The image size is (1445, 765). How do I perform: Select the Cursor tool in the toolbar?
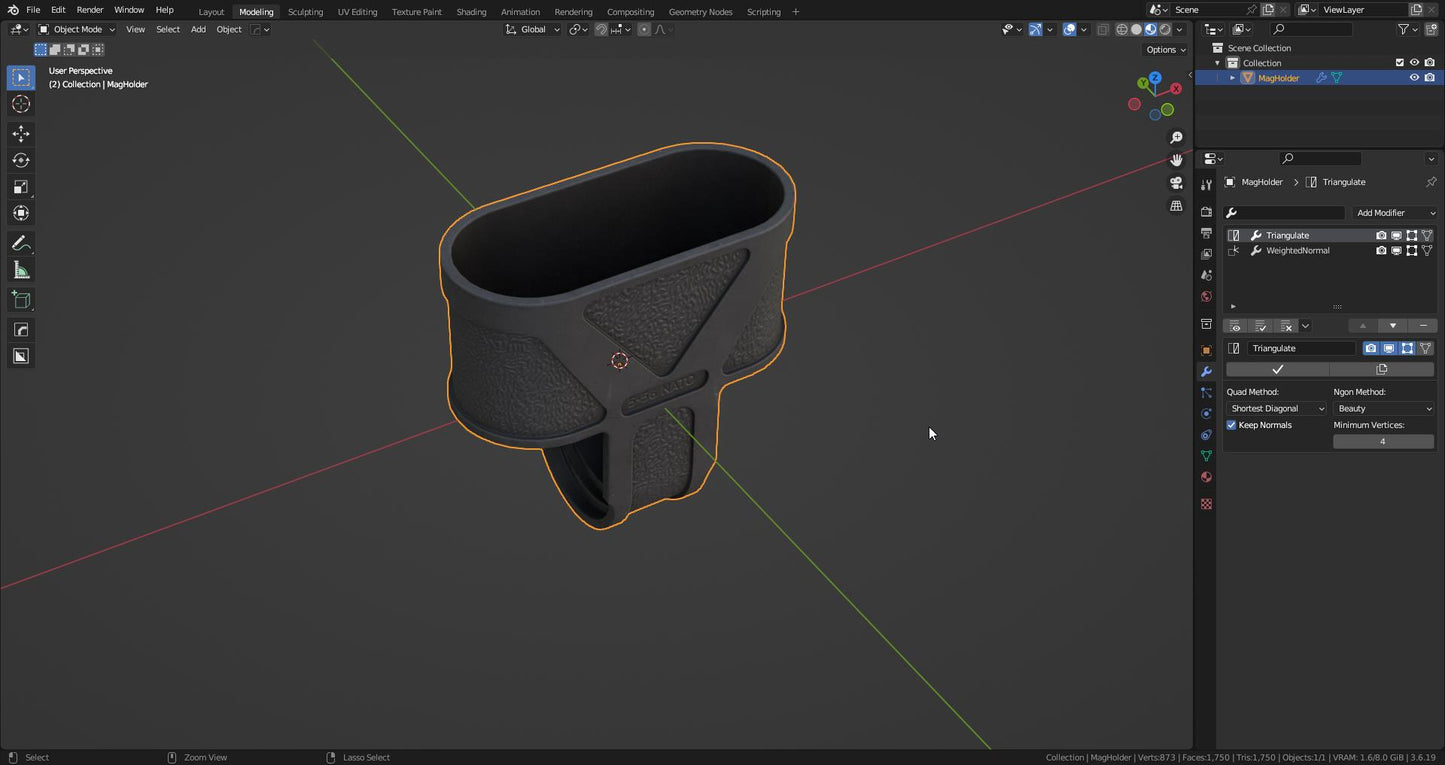(x=21, y=104)
